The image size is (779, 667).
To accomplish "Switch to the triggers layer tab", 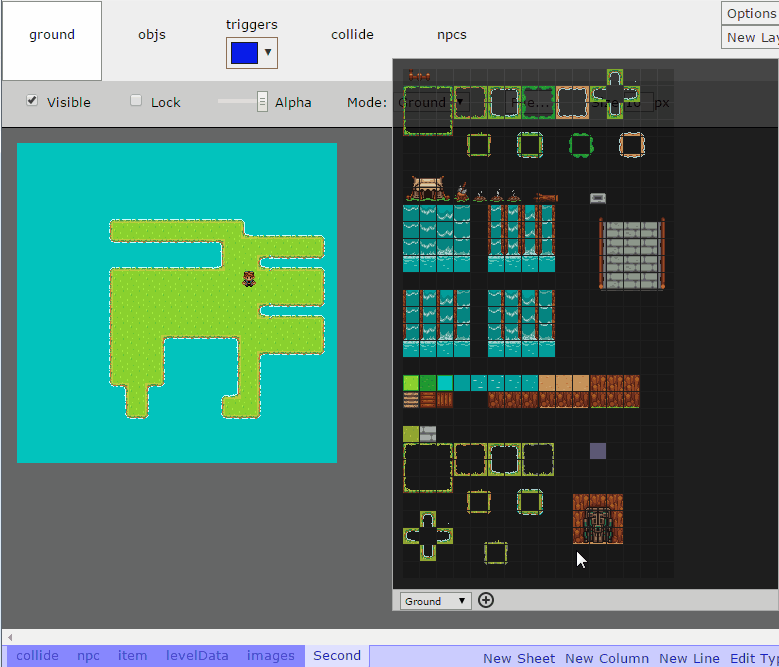I will pos(251,24).
